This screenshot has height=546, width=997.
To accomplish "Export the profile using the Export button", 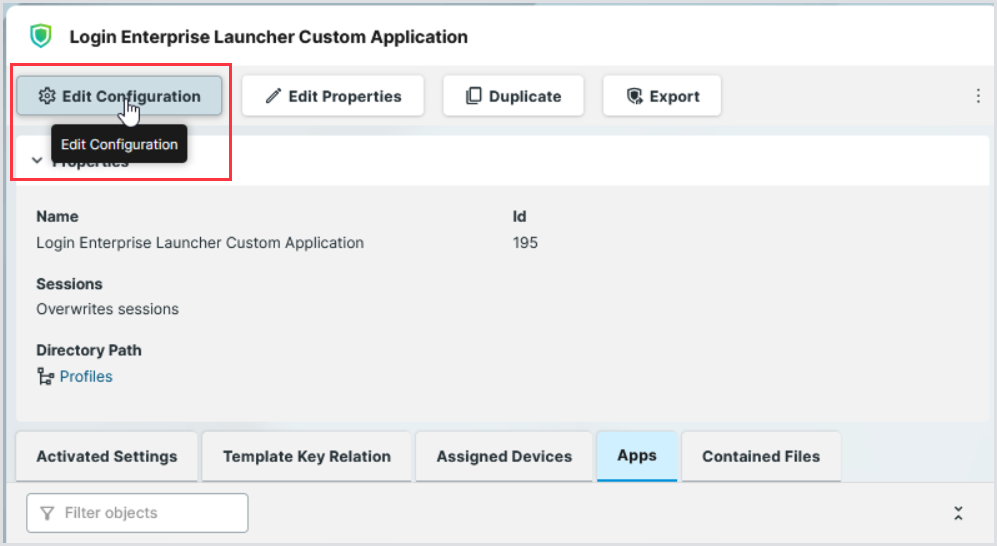I will click(662, 96).
